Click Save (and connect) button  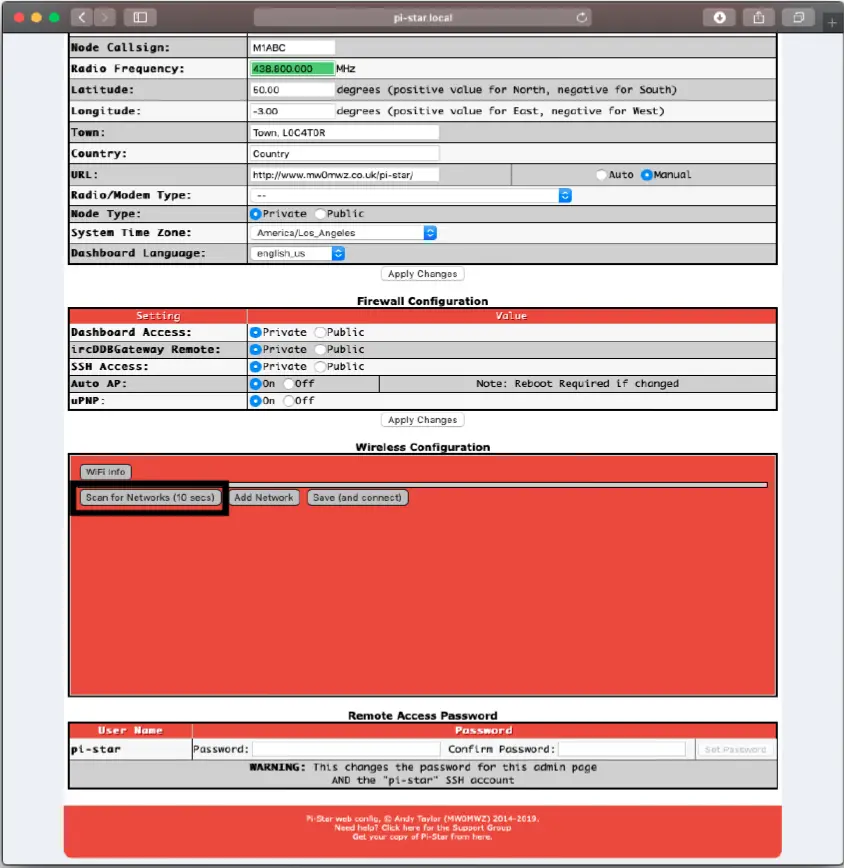pos(358,498)
